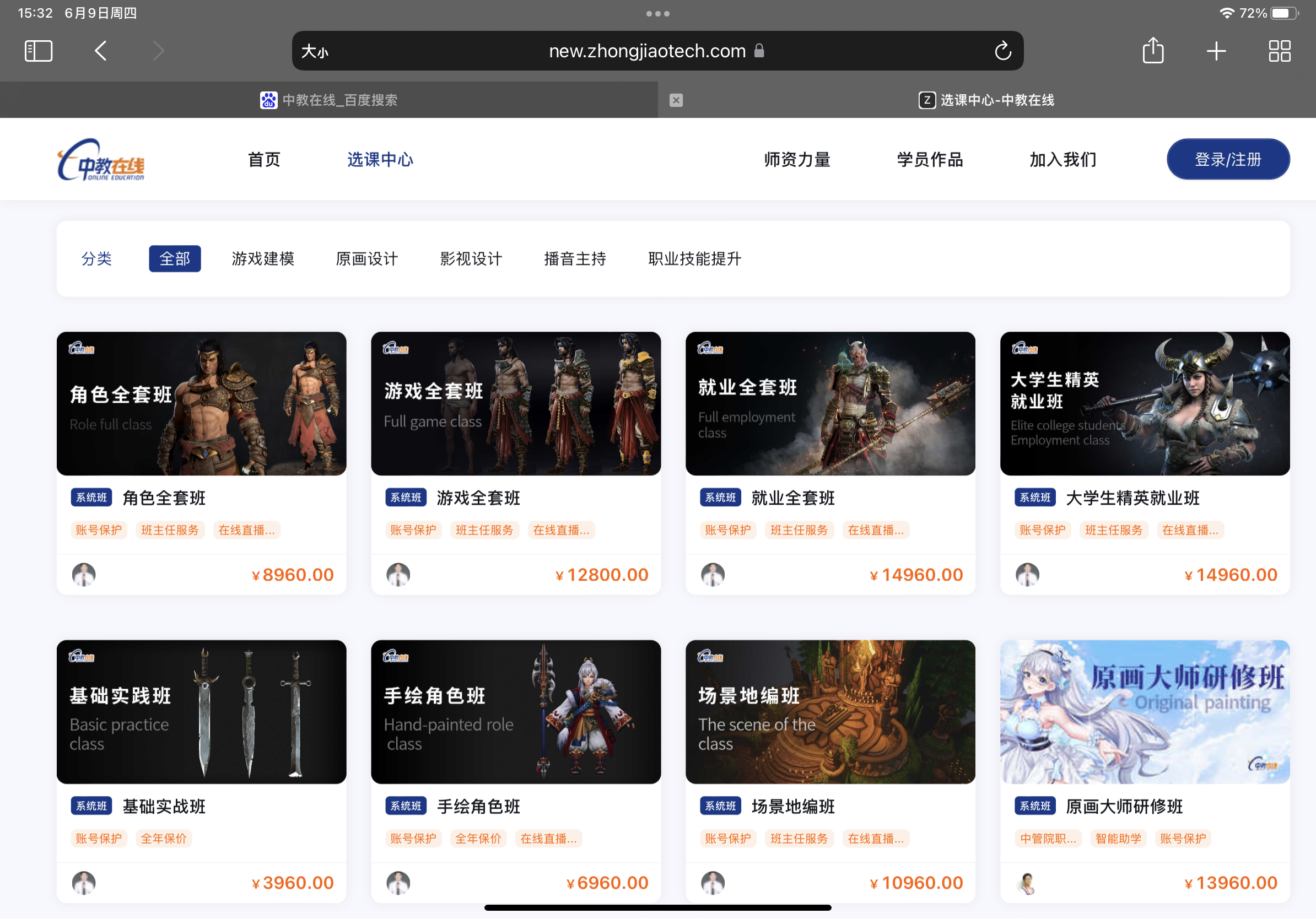Click the ¥3960.00 price

coord(293,883)
